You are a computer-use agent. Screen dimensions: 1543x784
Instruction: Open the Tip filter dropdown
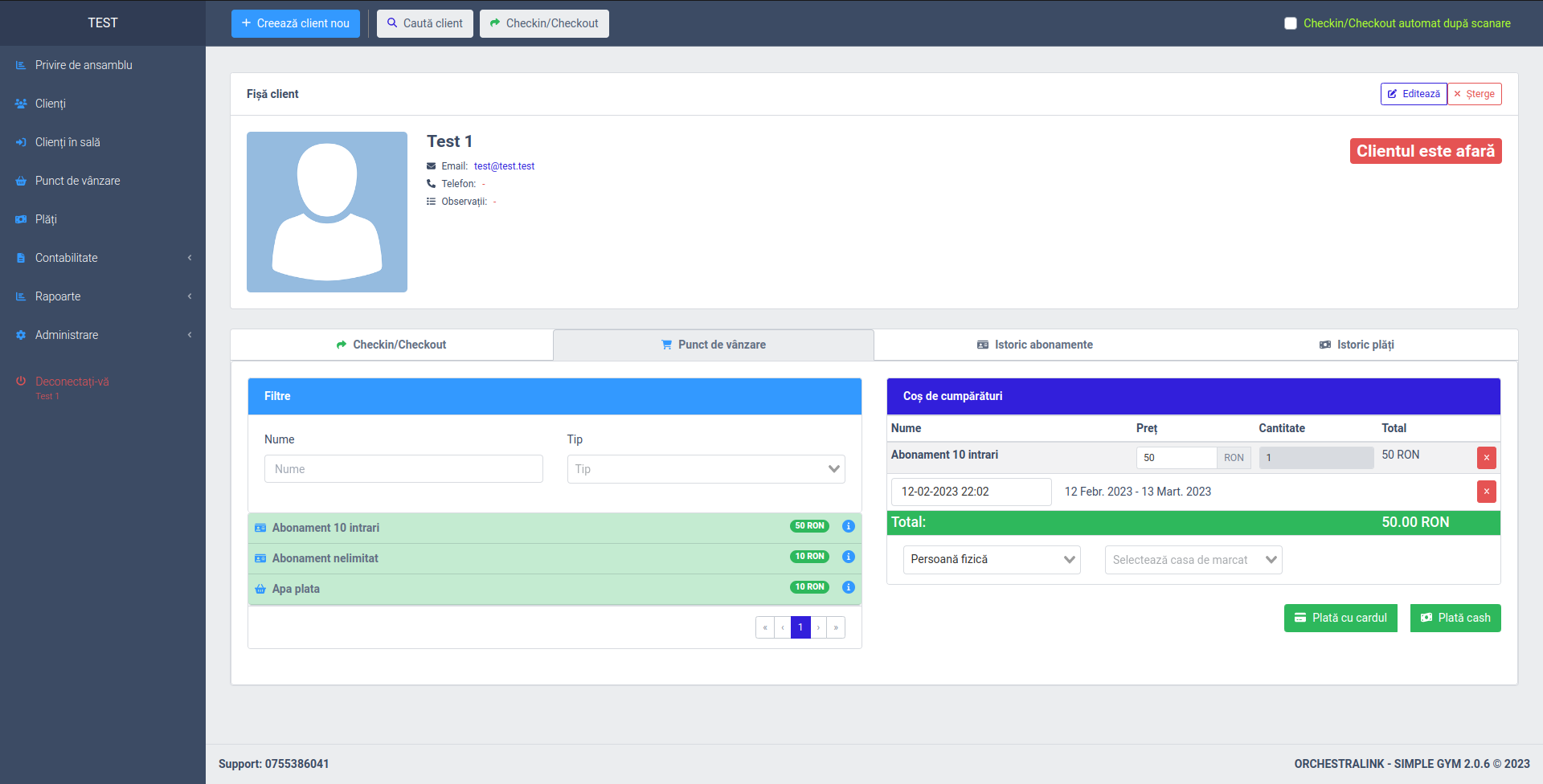tap(706, 469)
